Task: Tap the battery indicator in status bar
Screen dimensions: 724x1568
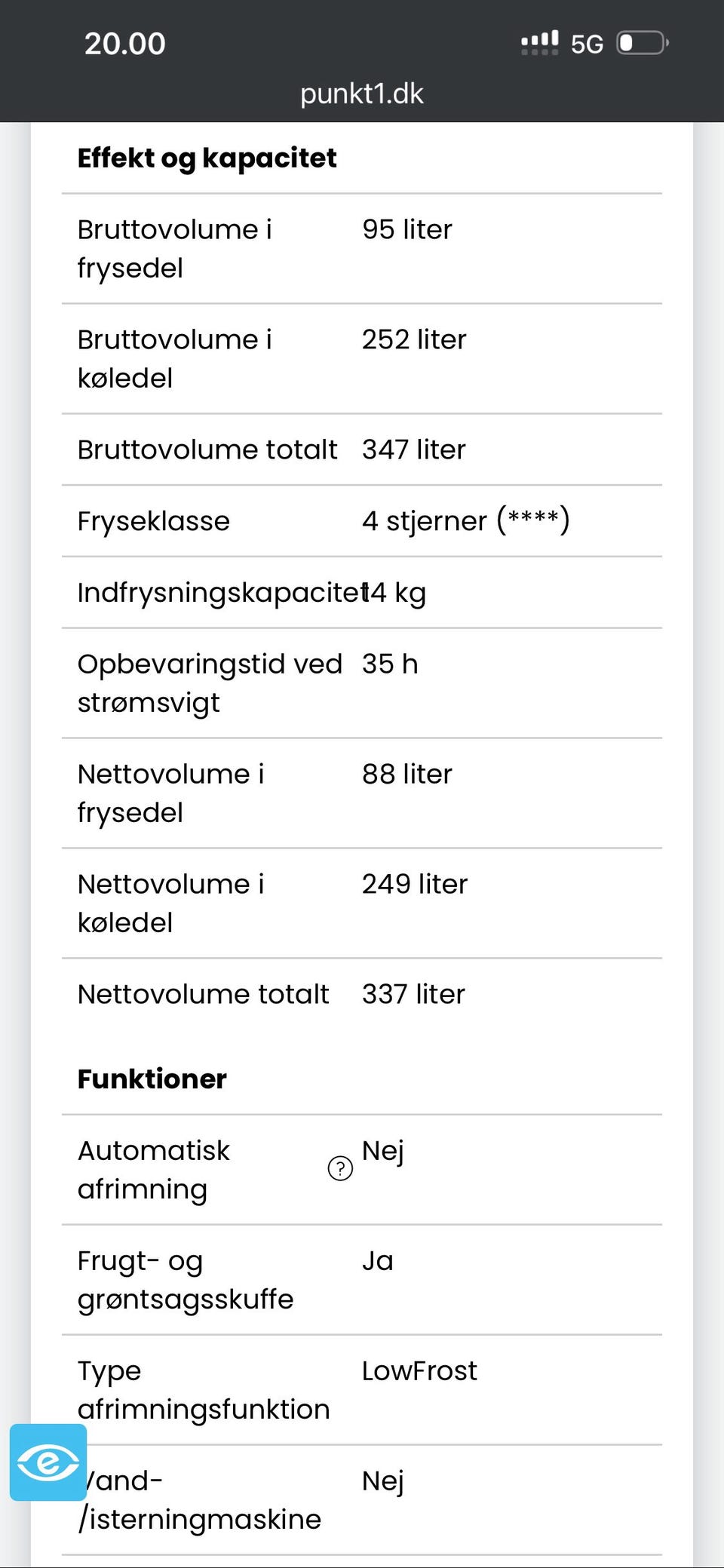Action: (642, 43)
